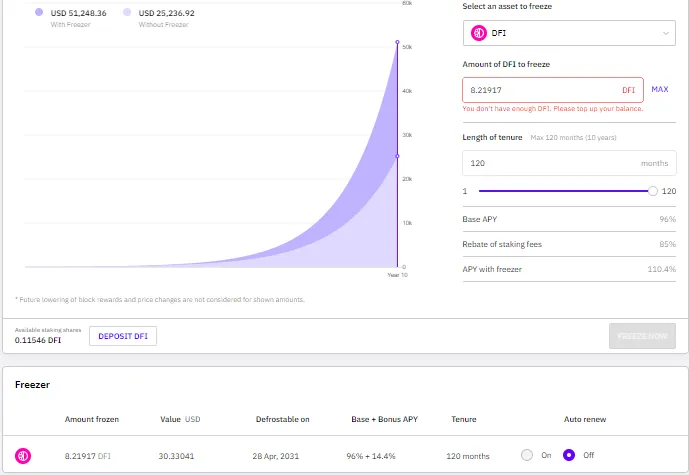Click the 'Defrostable on' column header
Screen dimensions: 689x475
(x=283, y=419)
